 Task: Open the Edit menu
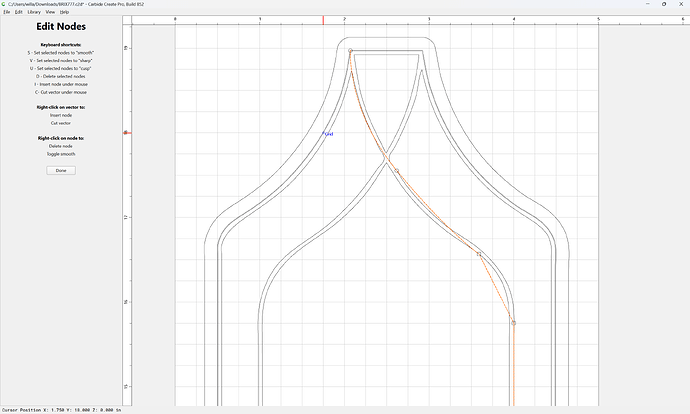[18, 12]
